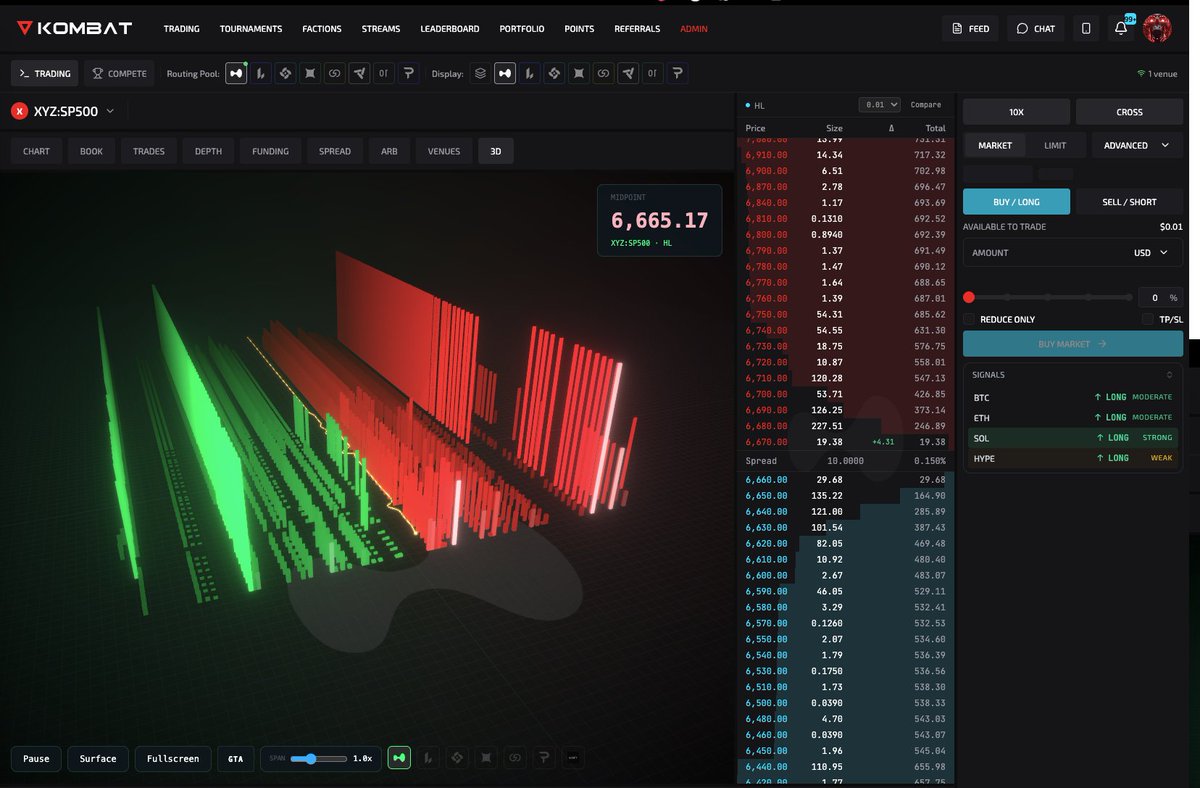This screenshot has width=1200, height=788.
Task: Switch to the Arb tab
Action: pos(389,151)
